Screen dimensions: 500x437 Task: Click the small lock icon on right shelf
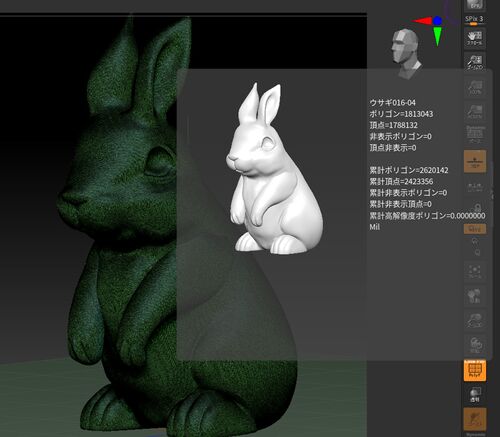click(x=477, y=208)
